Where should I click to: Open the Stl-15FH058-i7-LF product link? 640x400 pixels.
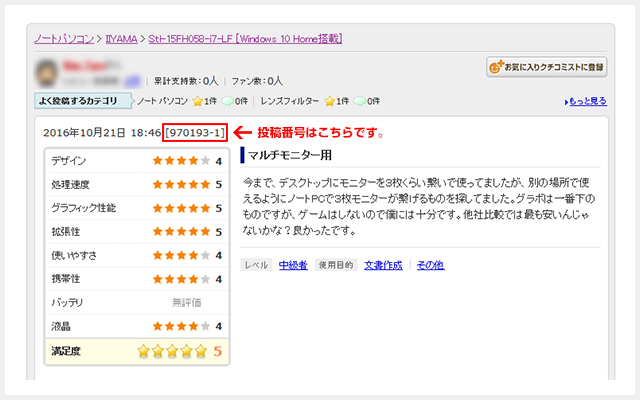(x=245, y=39)
